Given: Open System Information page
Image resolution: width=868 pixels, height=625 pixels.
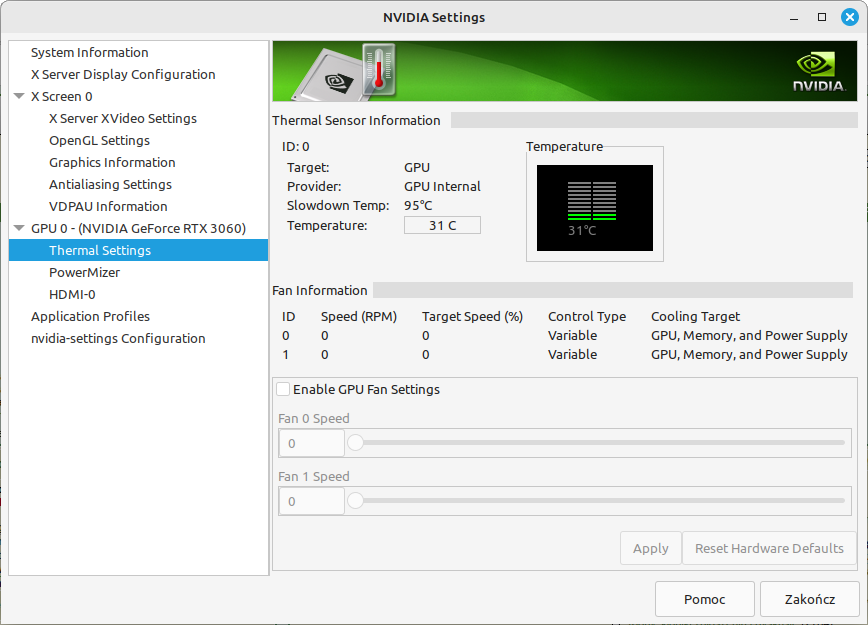Looking at the screenshot, I should pos(88,52).
